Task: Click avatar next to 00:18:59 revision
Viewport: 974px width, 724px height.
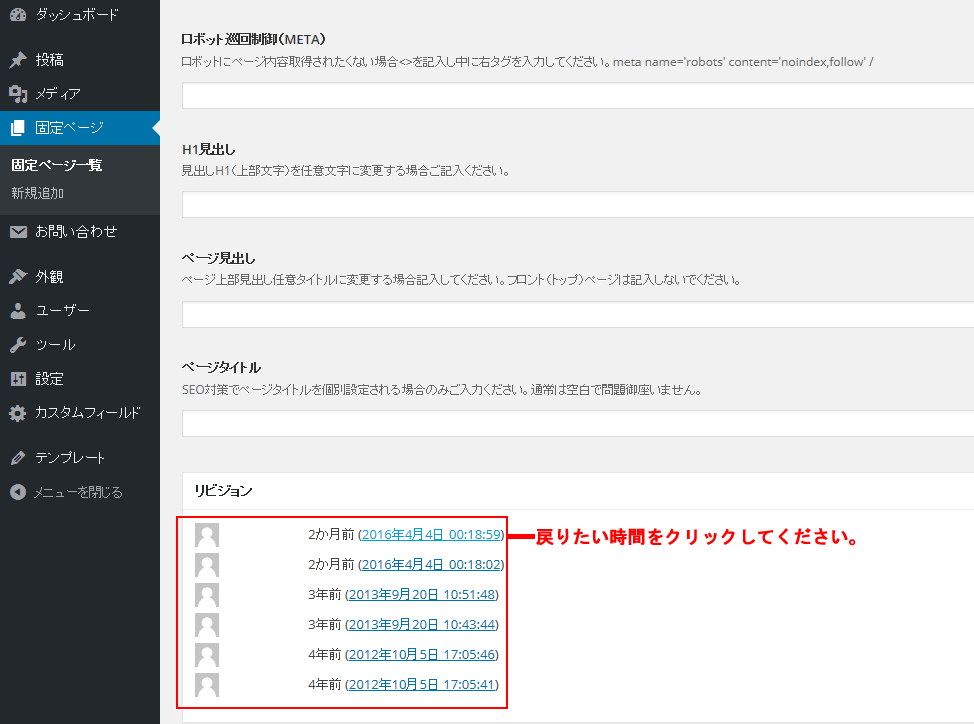Action: [x=207, y=535]
